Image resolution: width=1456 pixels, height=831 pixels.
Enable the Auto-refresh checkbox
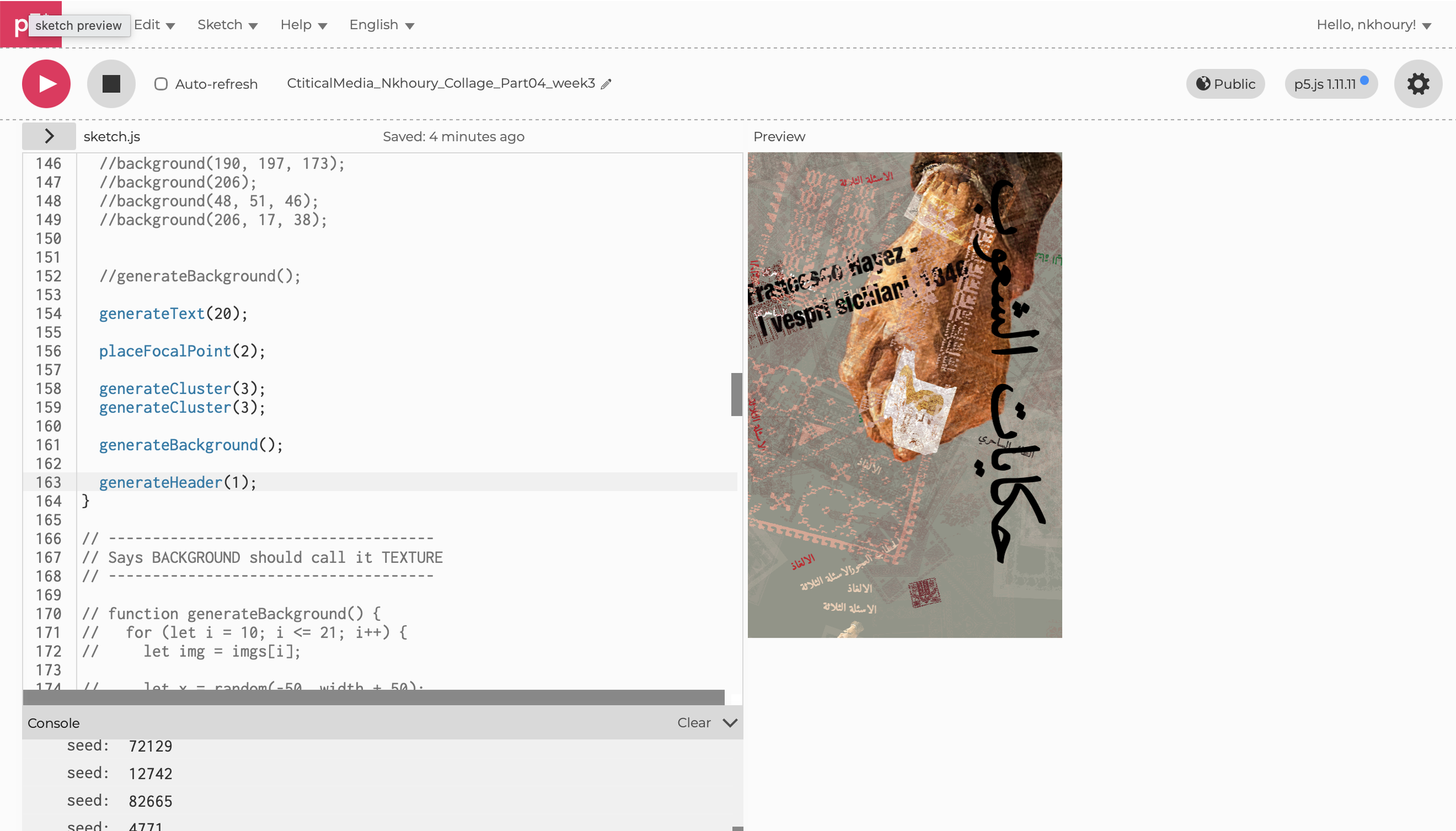(161, 84)
